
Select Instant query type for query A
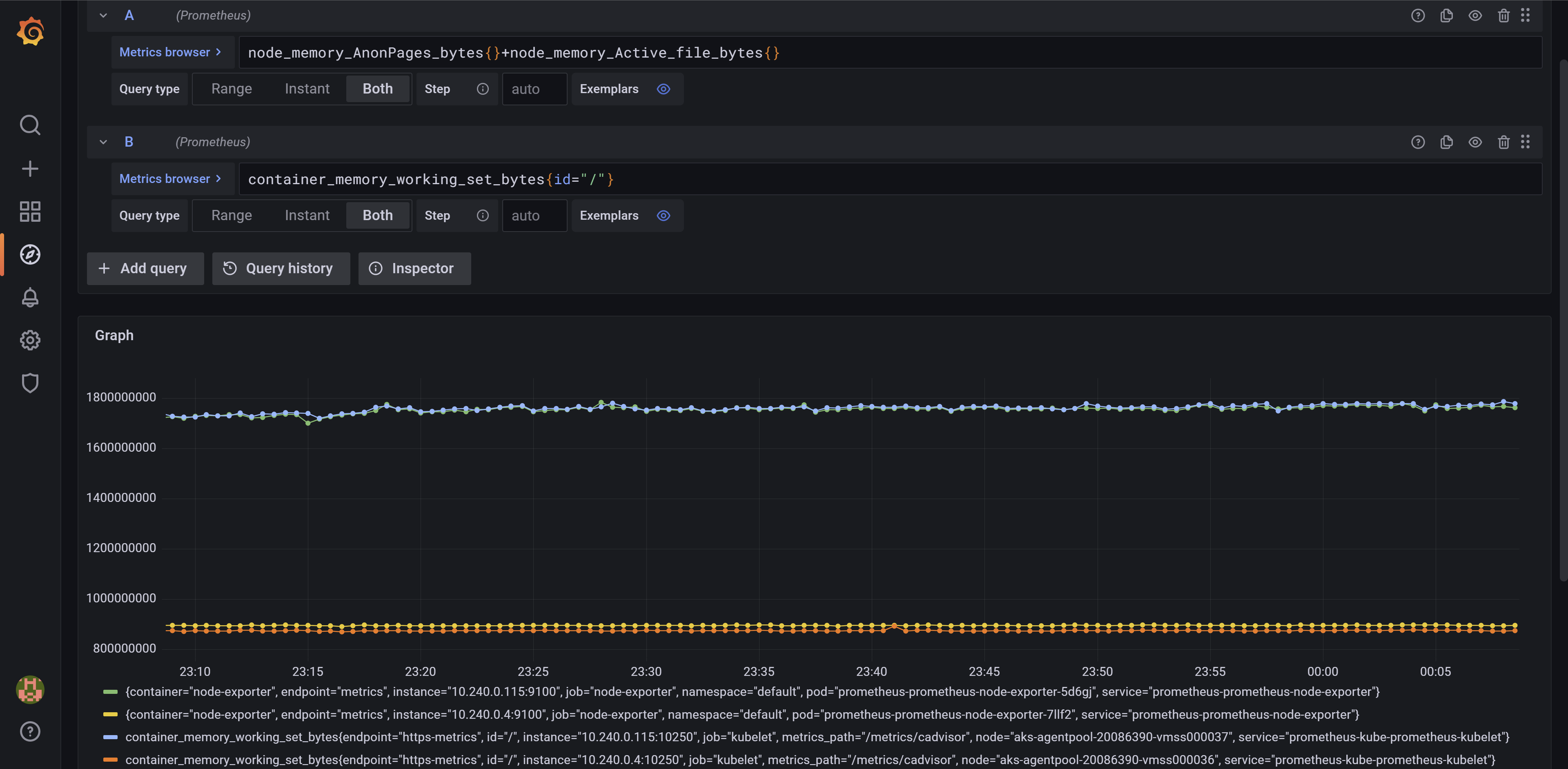pyautogui.click(x=307, y=89)
